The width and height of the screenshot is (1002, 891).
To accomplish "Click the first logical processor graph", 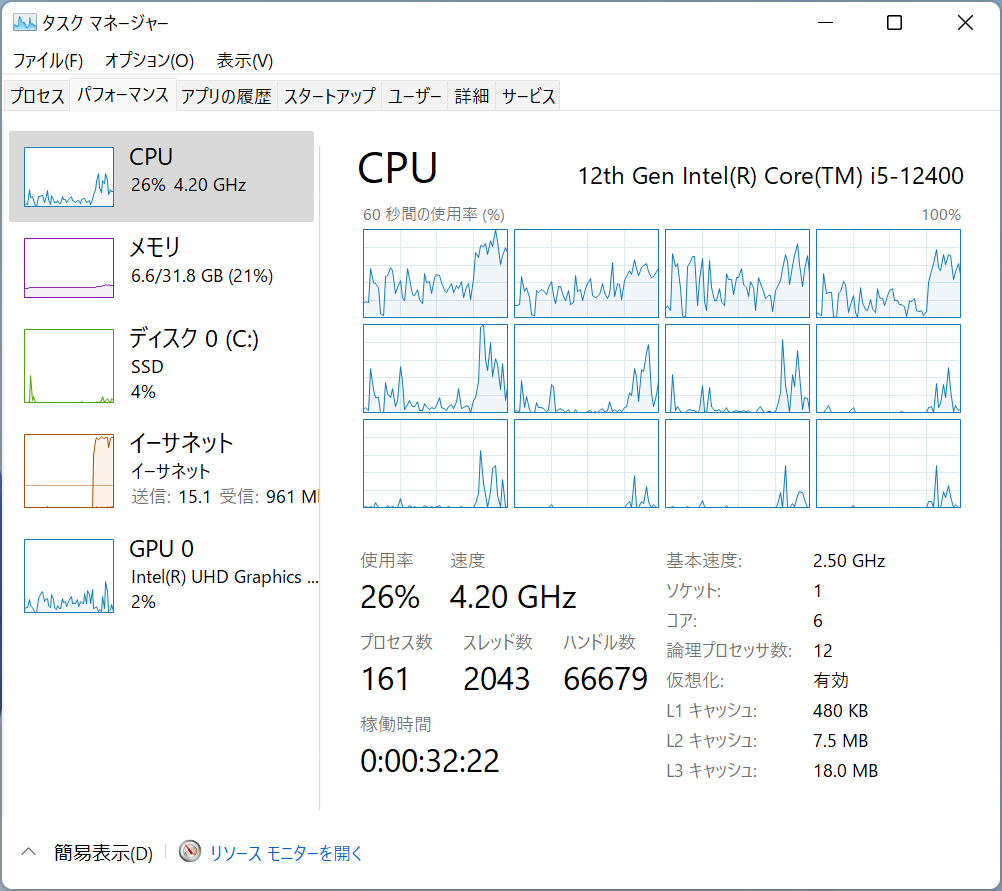I will point(435,273).
